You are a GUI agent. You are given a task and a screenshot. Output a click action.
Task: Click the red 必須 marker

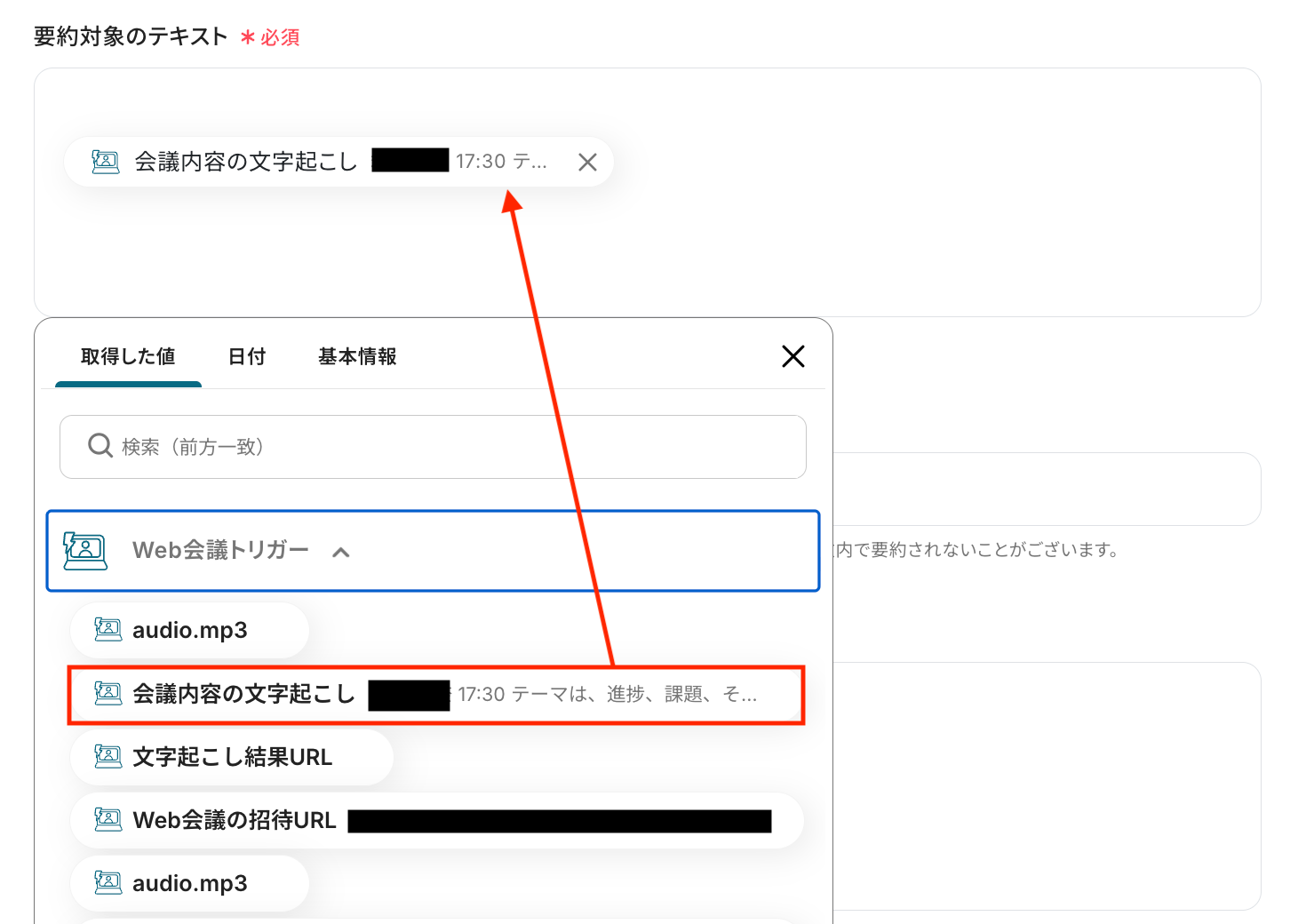[271, 37]
